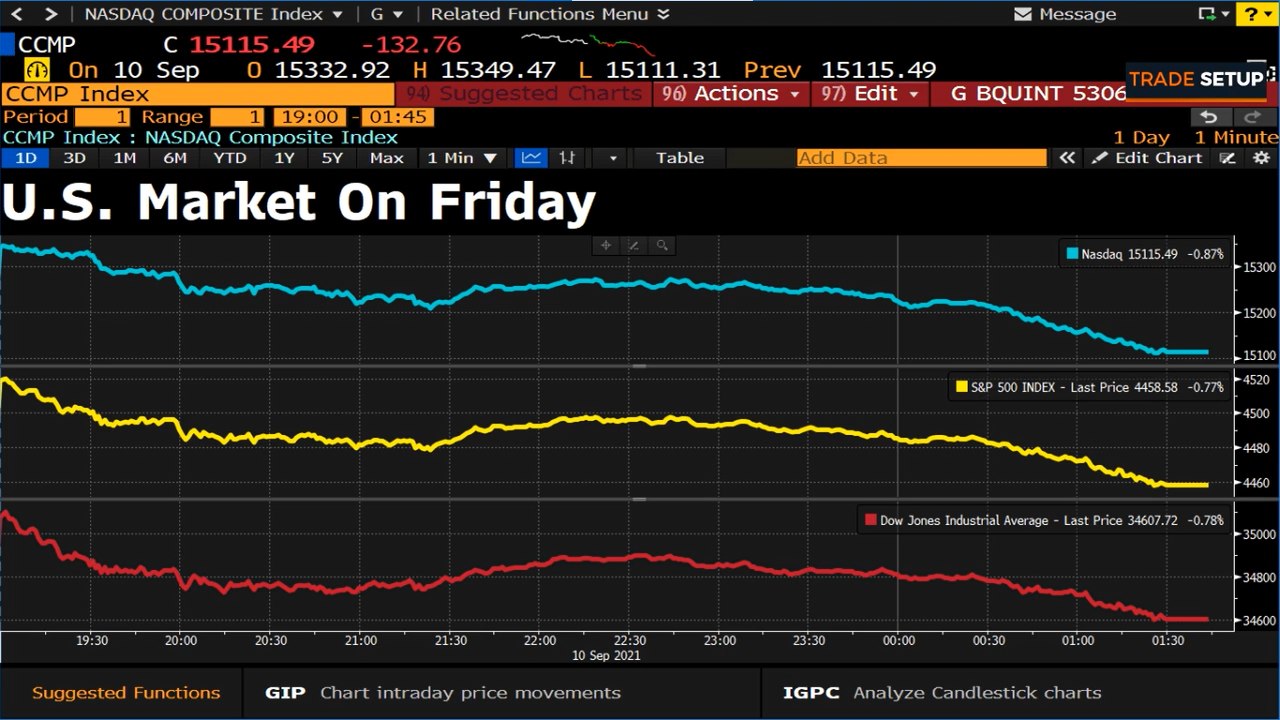Open 94) Suggested Charts
The height and width of the screenshot is (720, 1280).
pyautogui.click(x=524, y=94)
